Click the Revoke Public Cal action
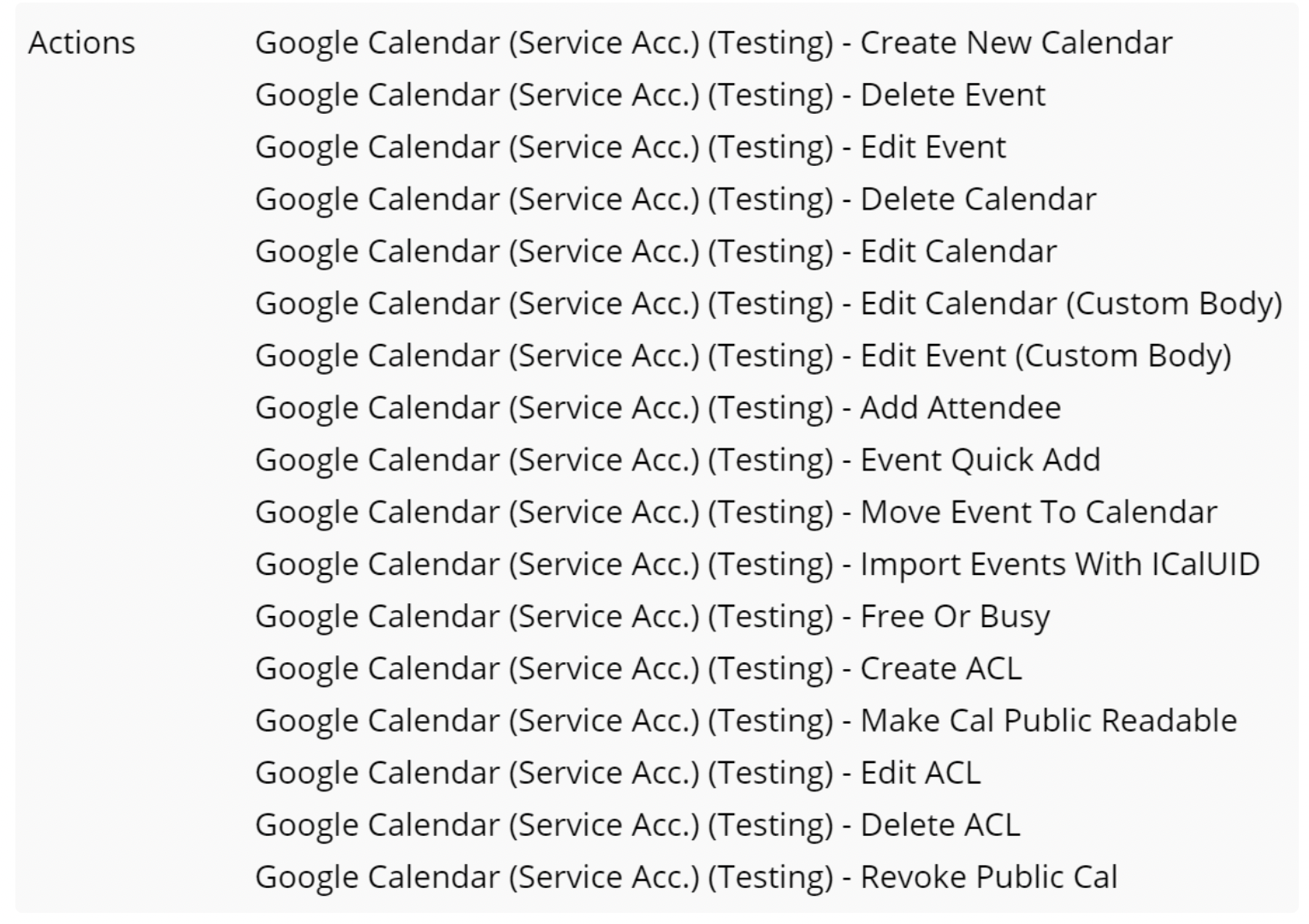The image size is (1309, 924). pyautogui.click(x=686, y=878)
